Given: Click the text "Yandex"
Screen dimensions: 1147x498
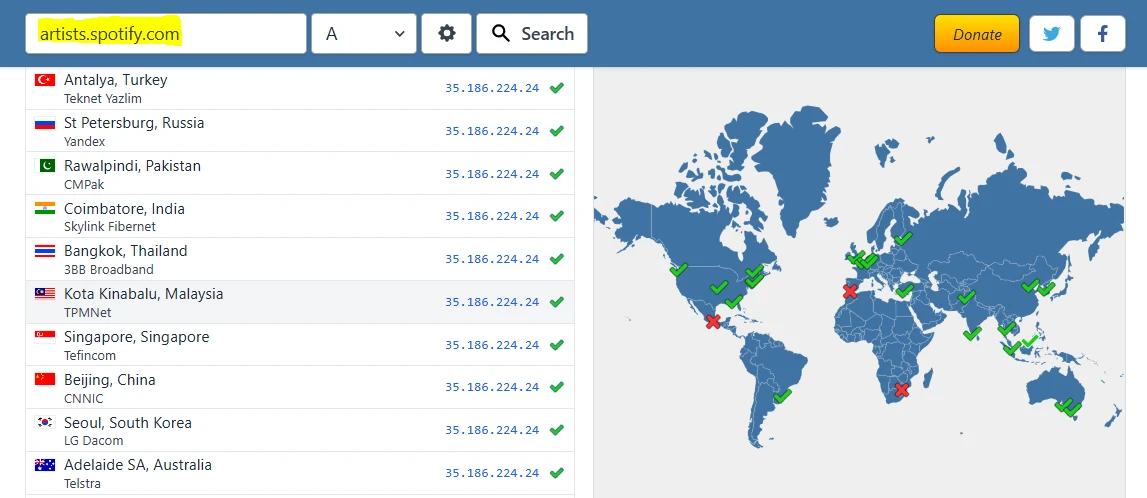Looking at the screenshot, I should (85, 142).
